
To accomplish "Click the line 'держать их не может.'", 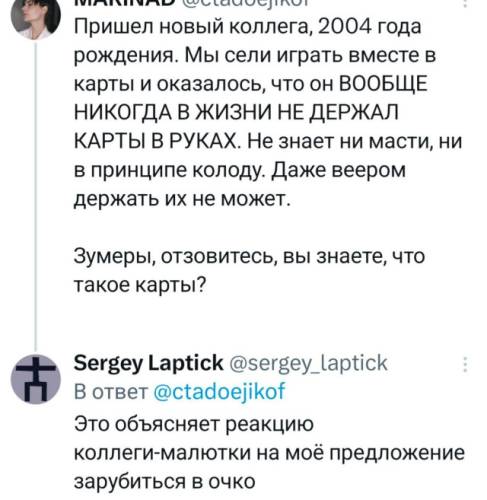I will tap(182, 199).
